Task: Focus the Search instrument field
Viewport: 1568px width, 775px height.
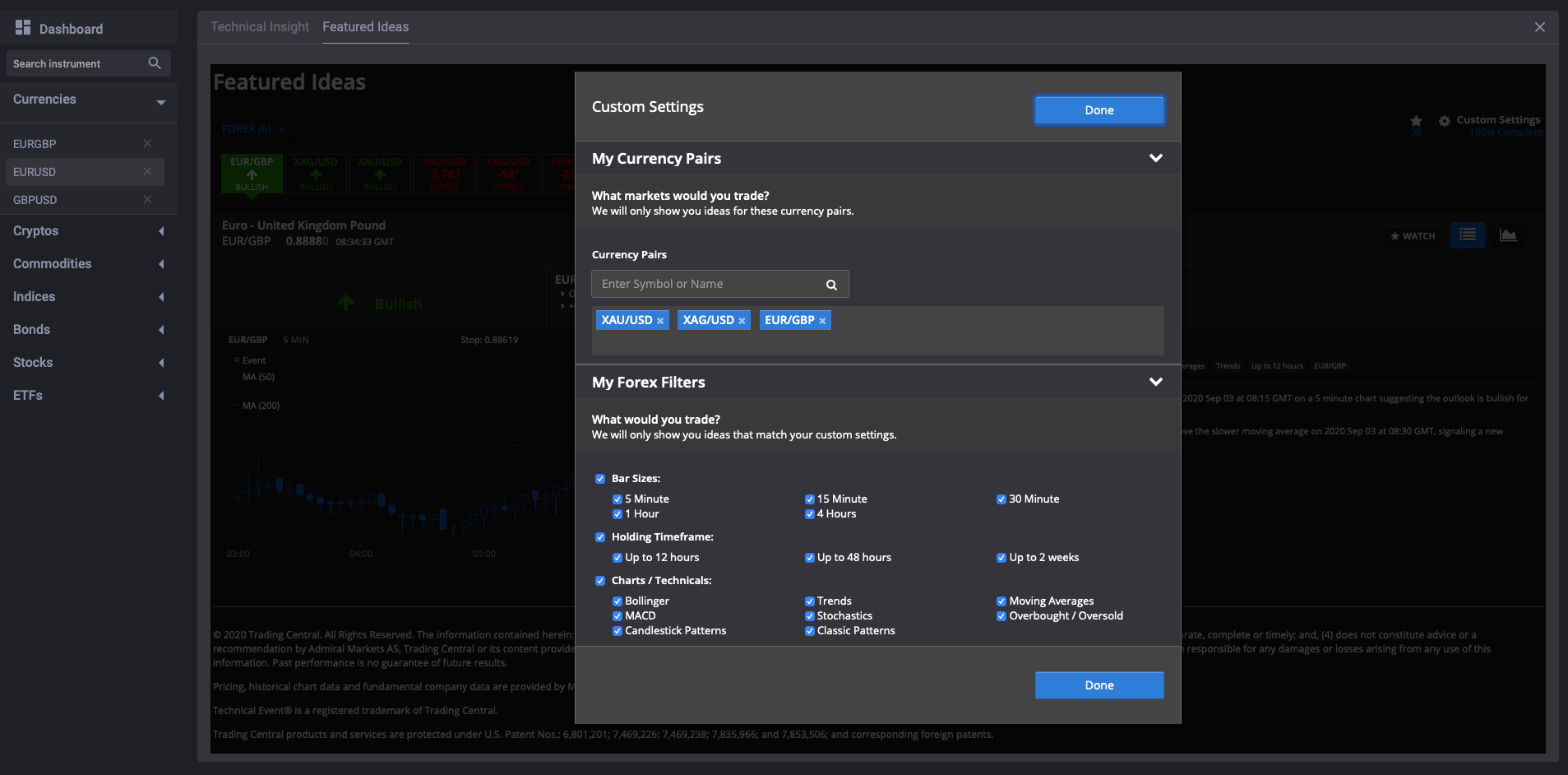Action: tap(89, 63)
